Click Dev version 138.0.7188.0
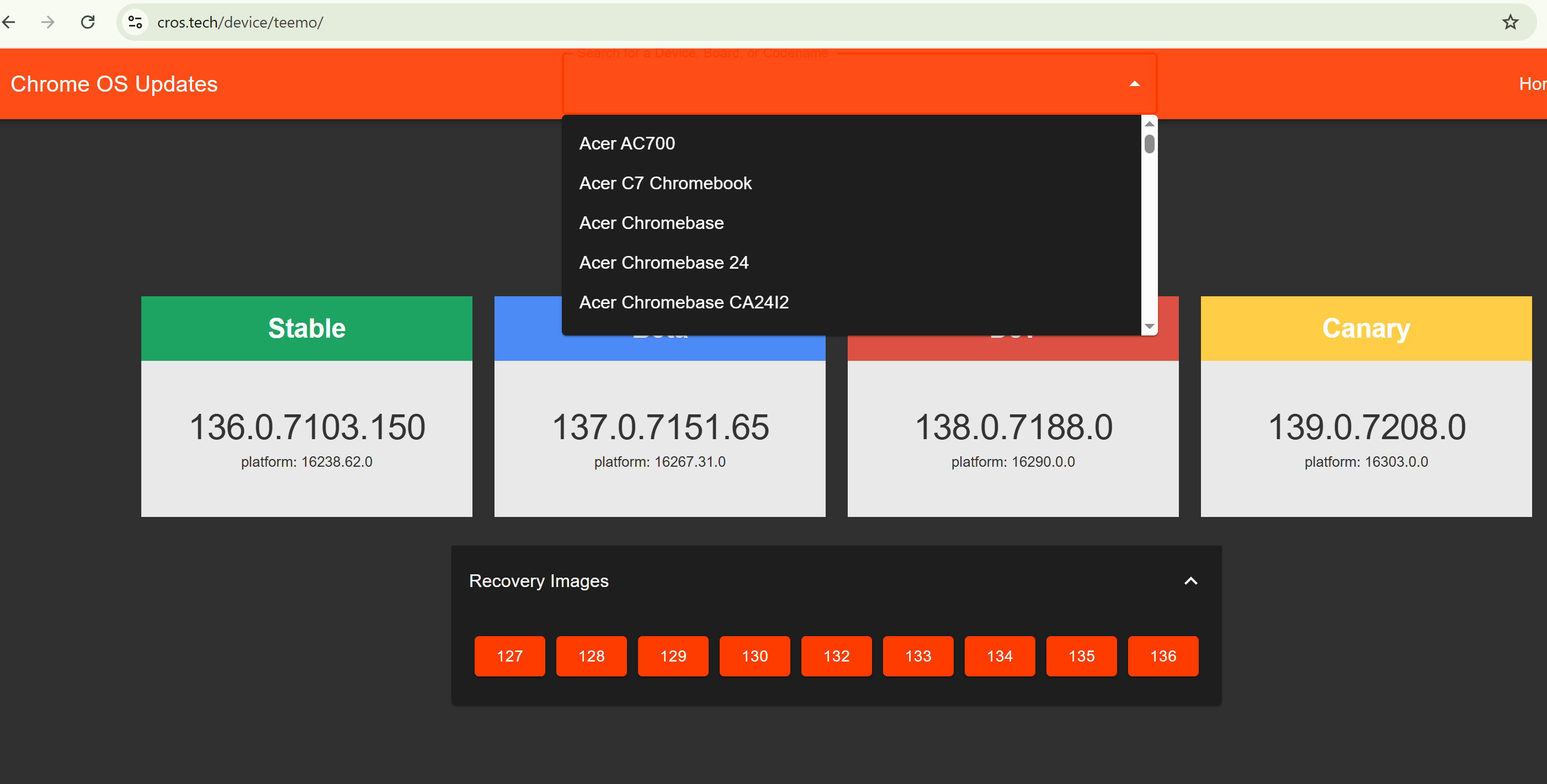The width and height of the screenshot is (1547, 784). click(x=1013, y=428)
